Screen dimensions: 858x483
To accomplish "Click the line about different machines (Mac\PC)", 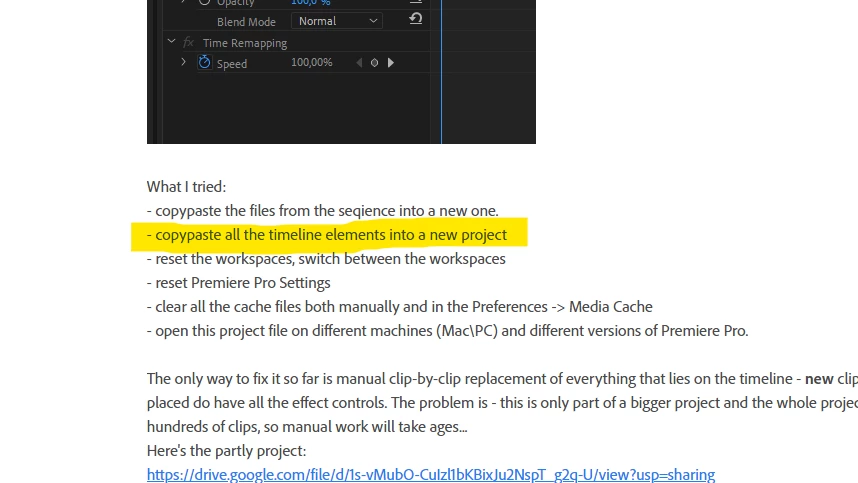I will [x=447, y=331].
